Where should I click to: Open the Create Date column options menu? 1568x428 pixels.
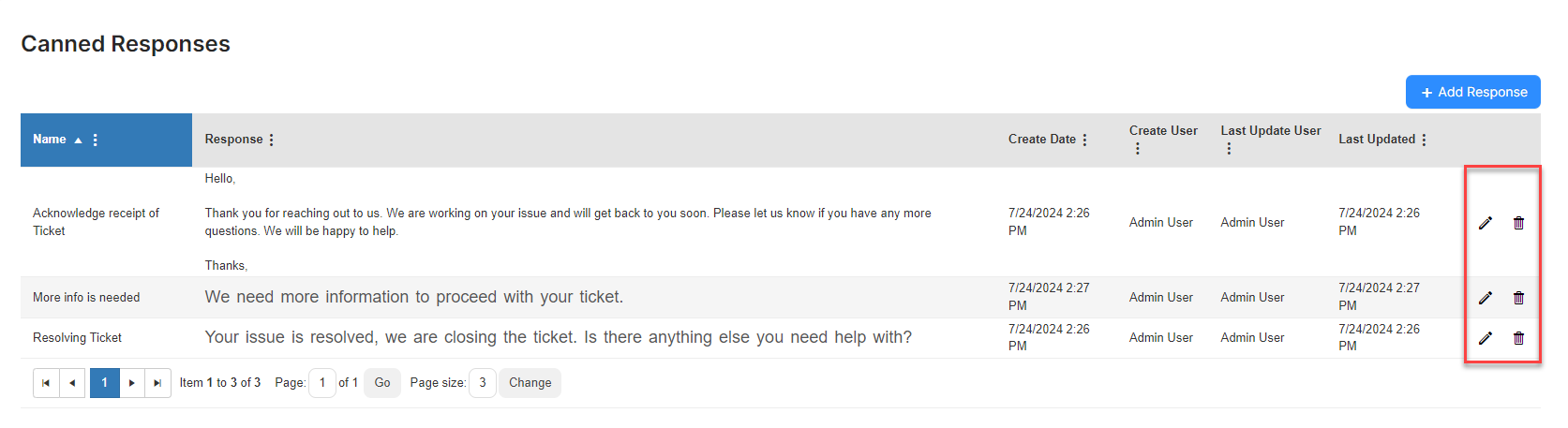[1085, 140]
